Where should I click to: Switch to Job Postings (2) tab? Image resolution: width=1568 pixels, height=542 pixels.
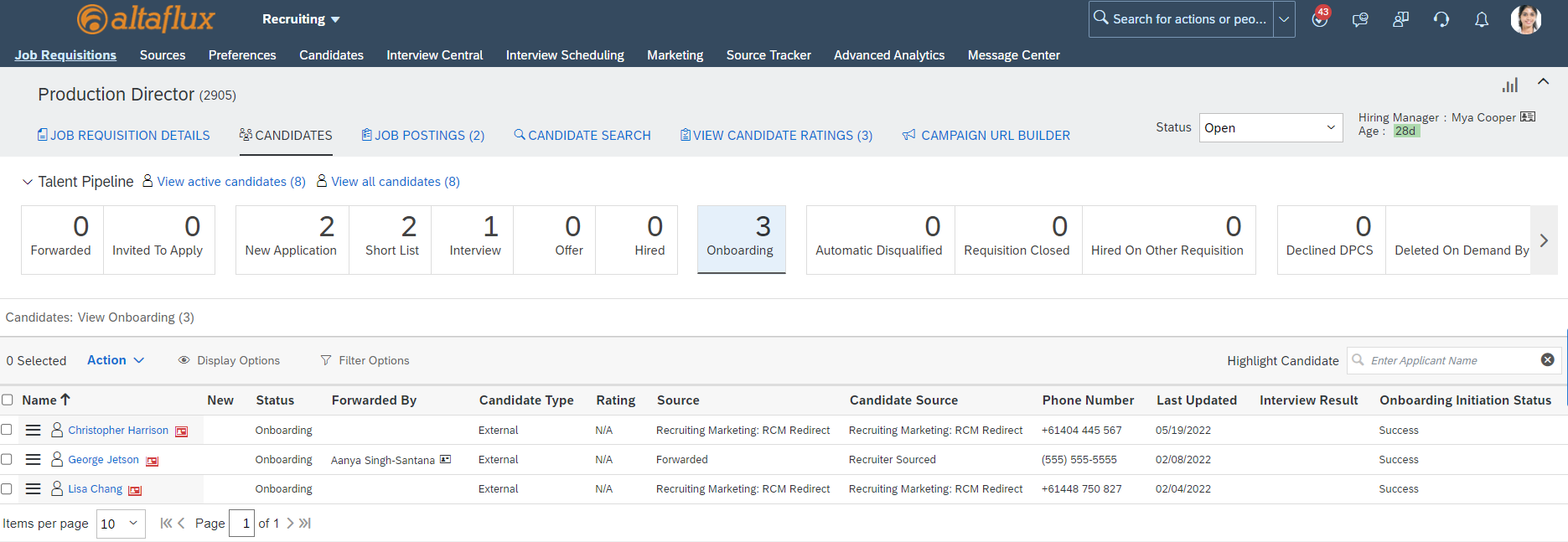point(423,135)
